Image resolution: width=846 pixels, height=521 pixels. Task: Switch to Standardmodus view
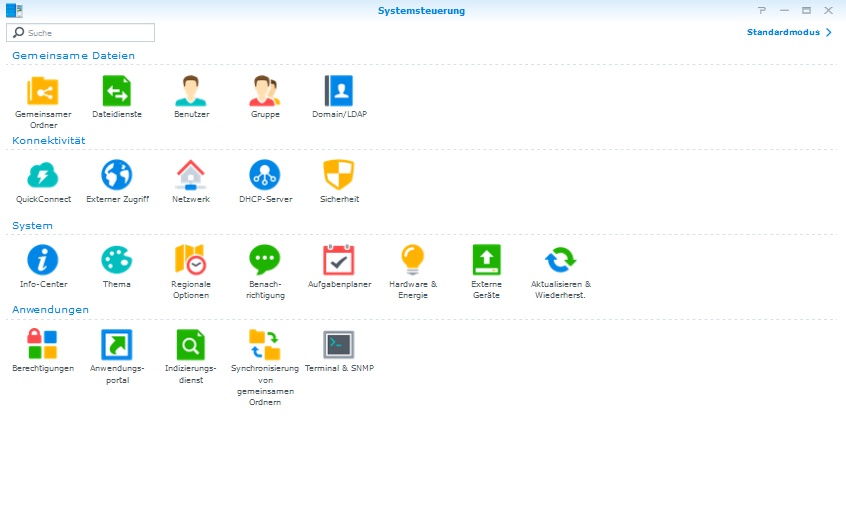tap(789, 33)
